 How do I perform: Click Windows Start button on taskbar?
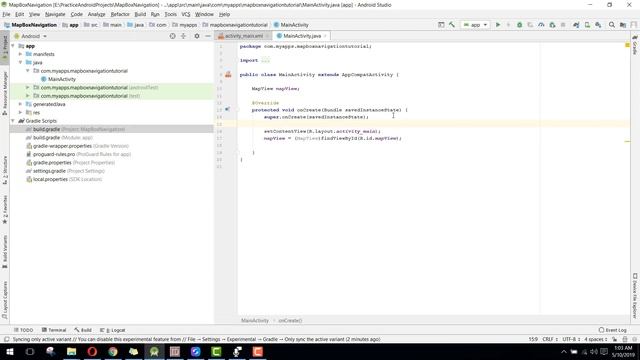(x=9, y=351)
